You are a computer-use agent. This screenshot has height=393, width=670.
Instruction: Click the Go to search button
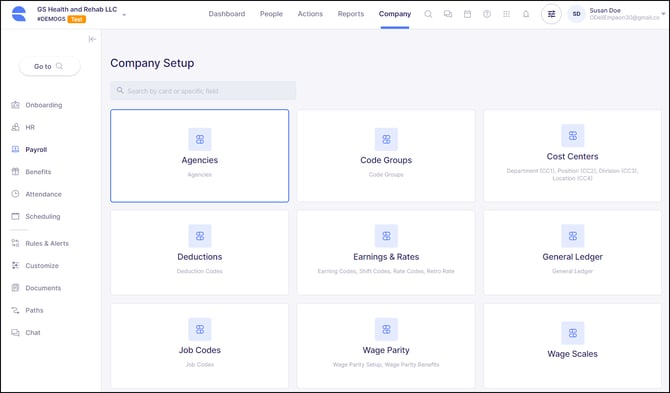click(x=50, y=66)
